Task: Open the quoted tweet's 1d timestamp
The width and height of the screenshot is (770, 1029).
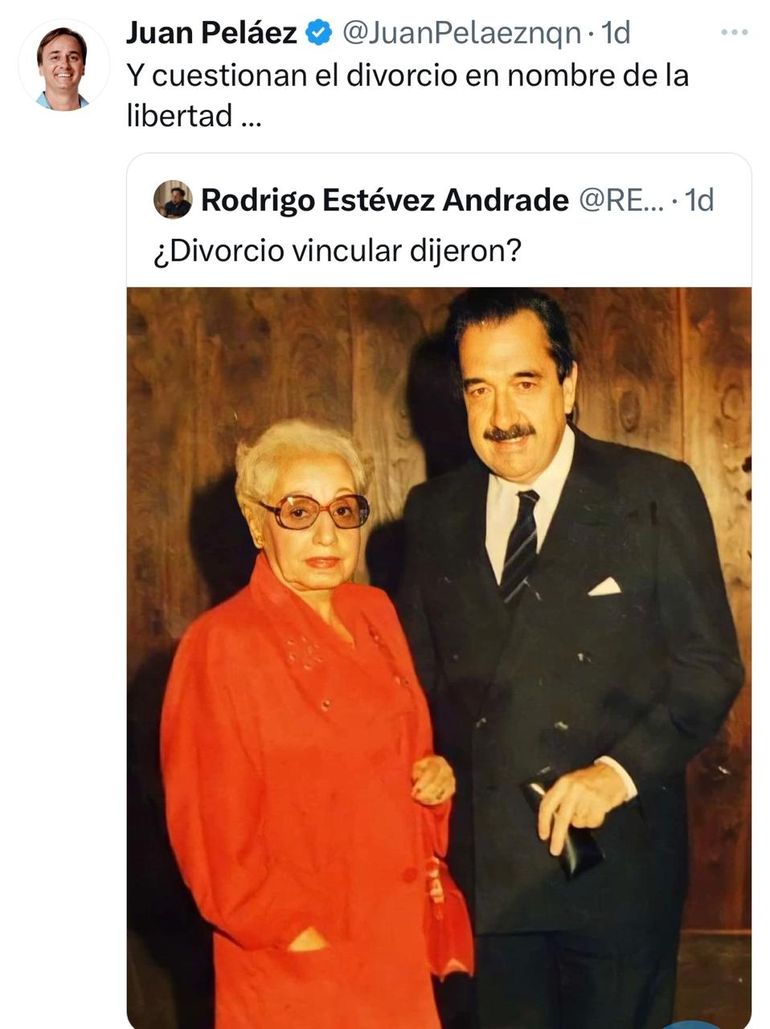Action: point(698,200)
